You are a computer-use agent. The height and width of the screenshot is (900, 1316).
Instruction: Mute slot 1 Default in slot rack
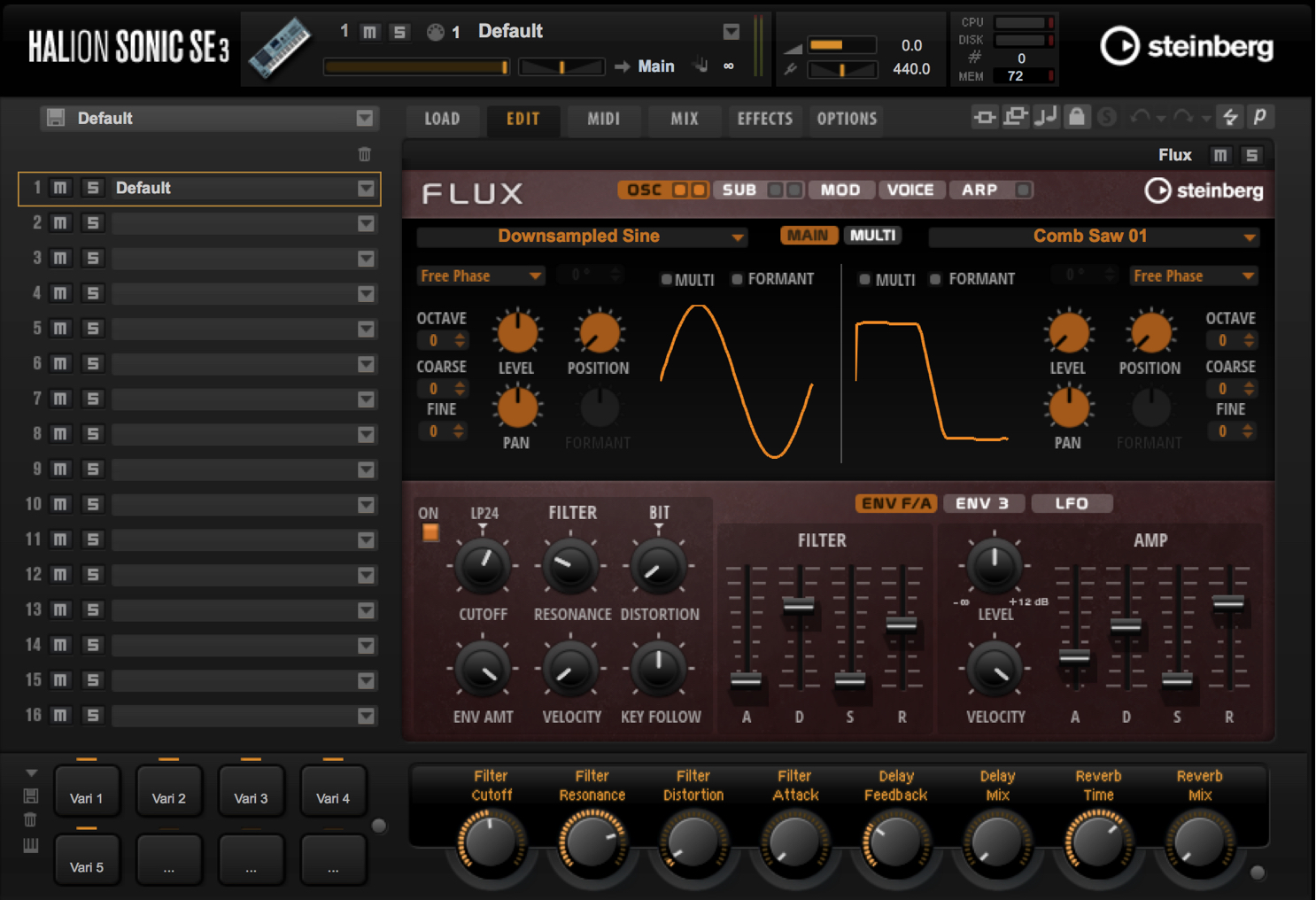tap(60, 188)
